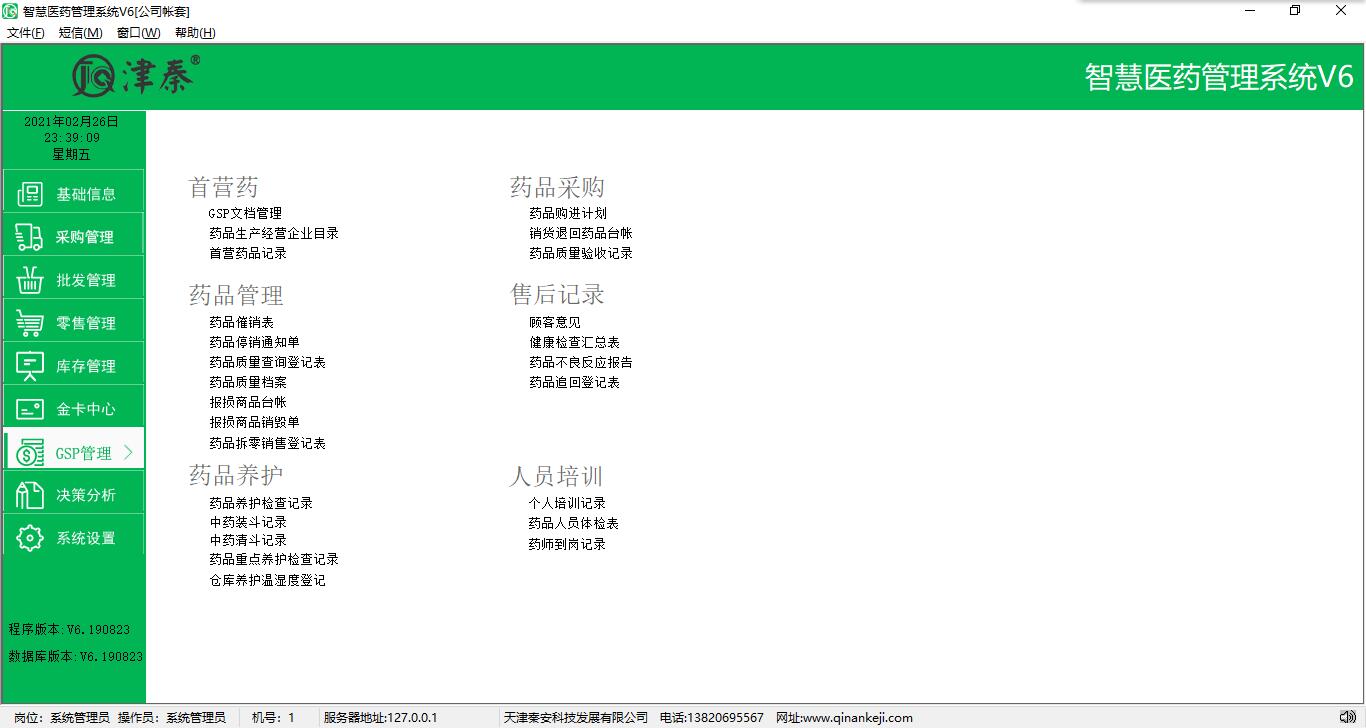Viewport: 1366px width, 728px height.
Task: Open the 短信(M) menu
Action: (x=80, y=33)
